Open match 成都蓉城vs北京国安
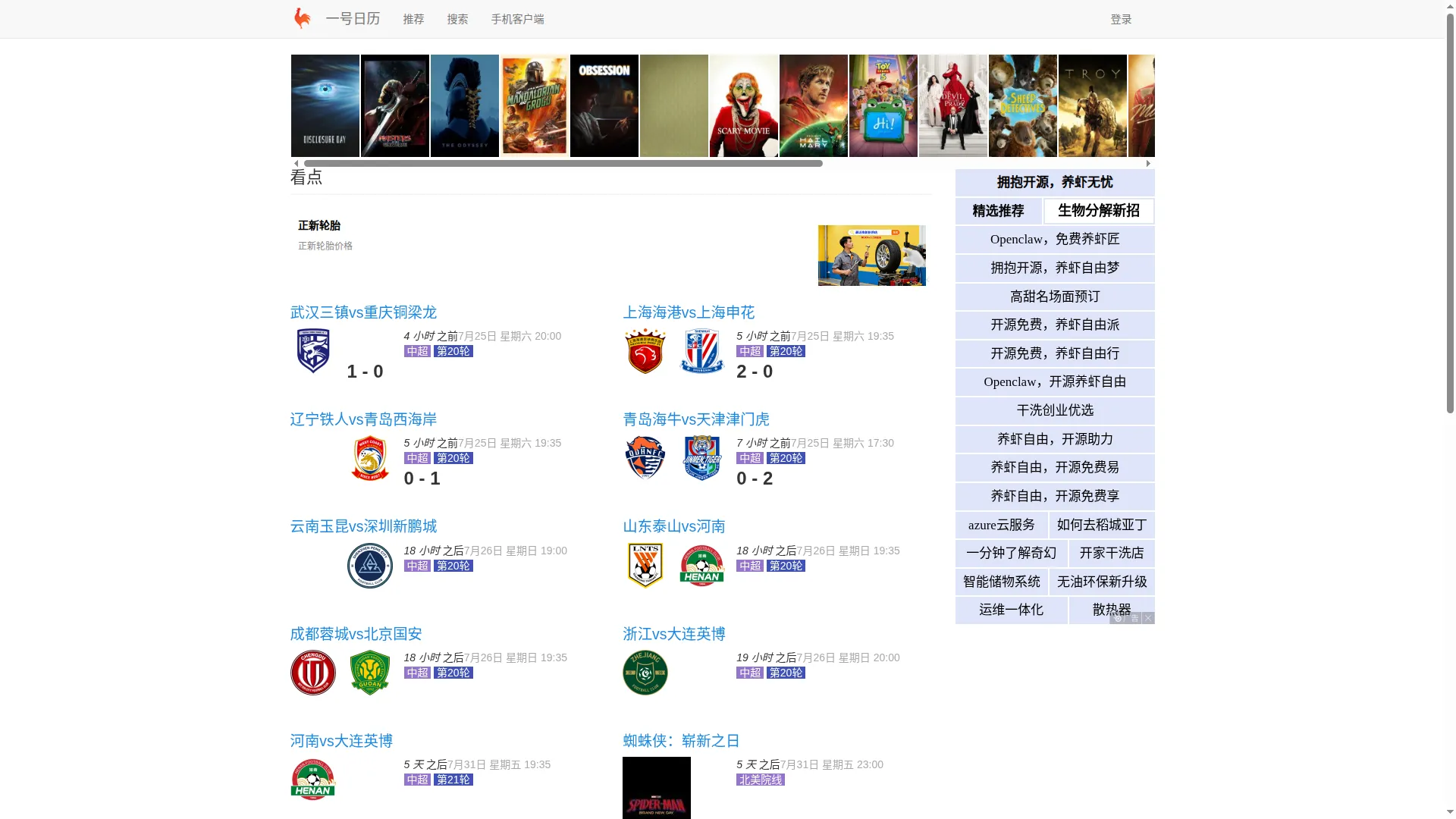 pos(356,634)
